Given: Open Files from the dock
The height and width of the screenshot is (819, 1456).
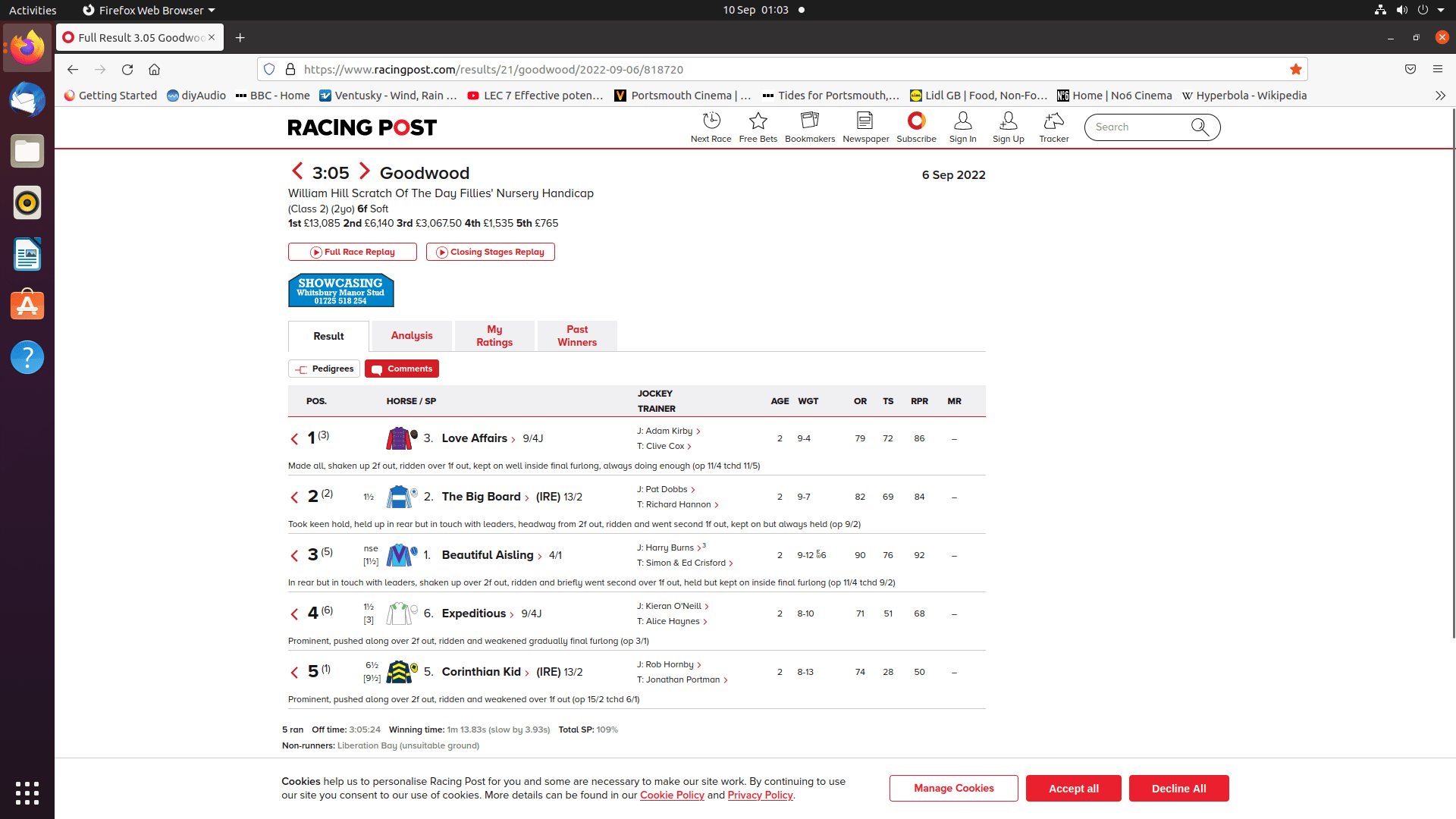Looking at the screenshot, I should (27, 151).
